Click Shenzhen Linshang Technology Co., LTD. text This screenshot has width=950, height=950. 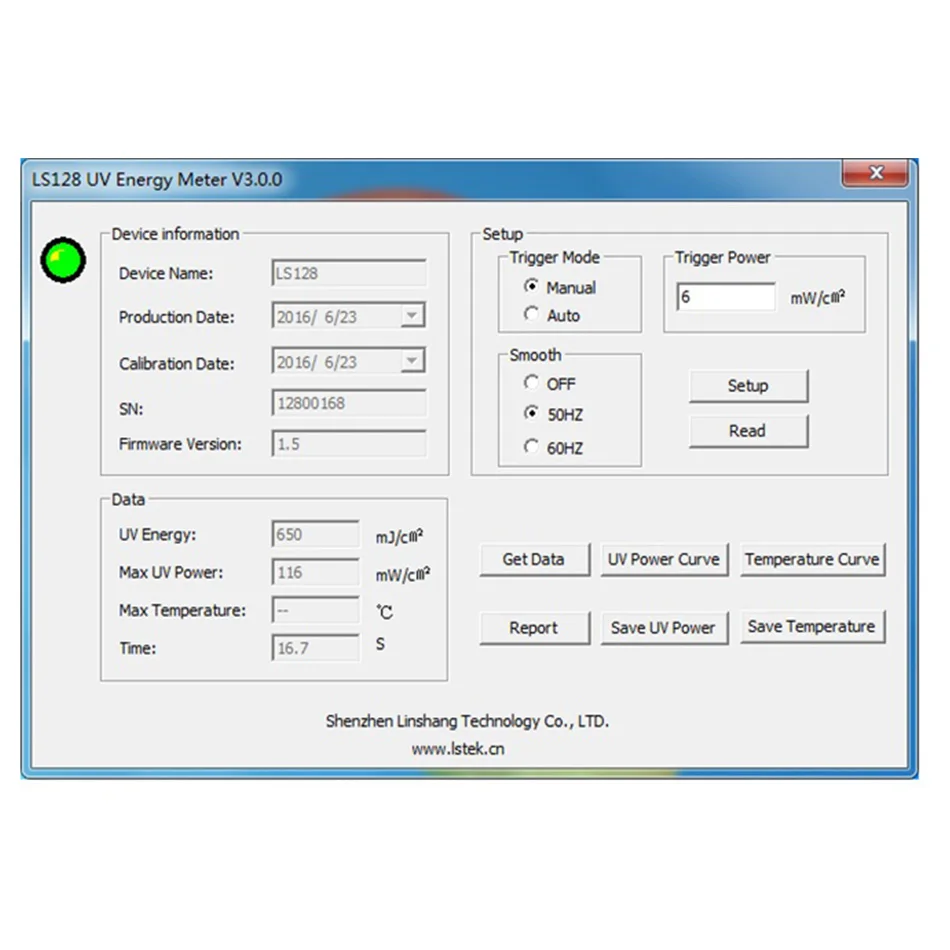click(x=467, y=721)
